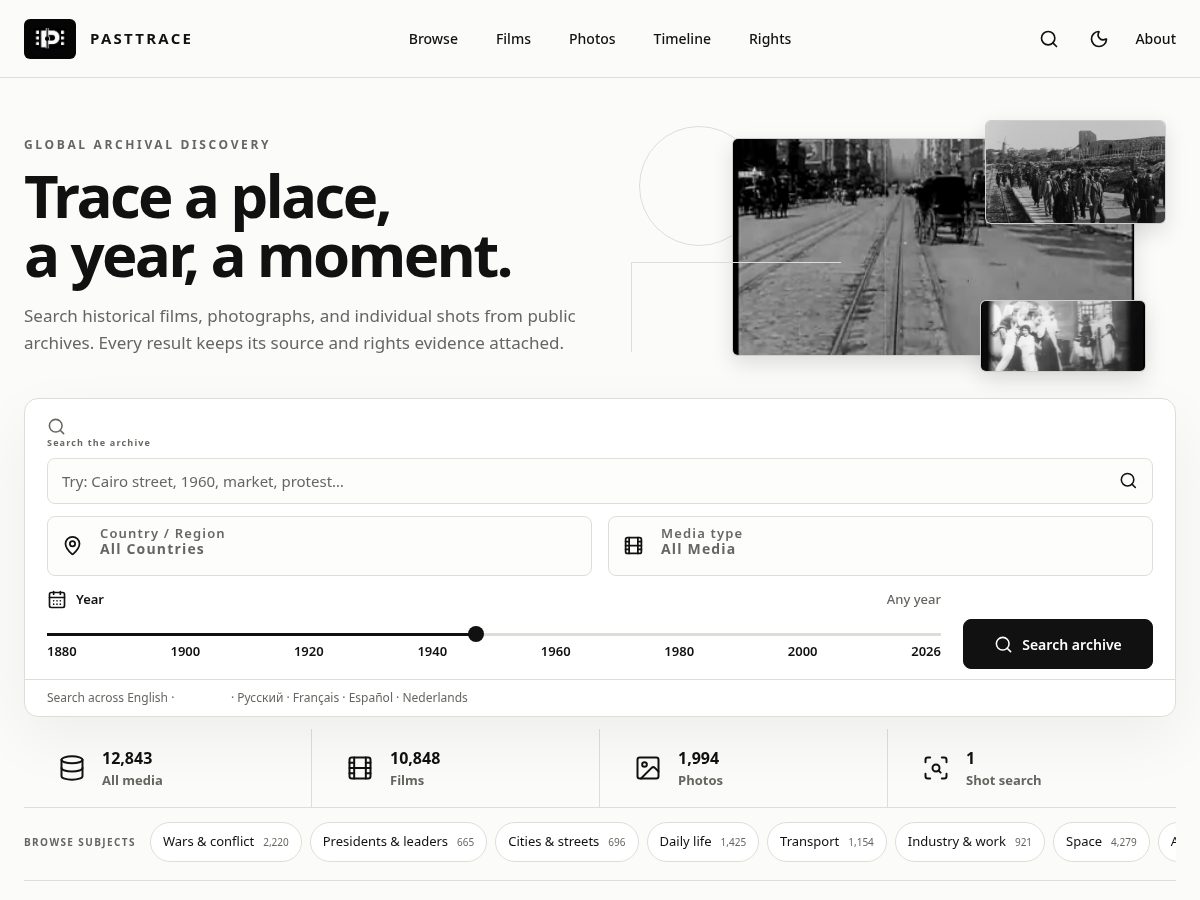Image resolution: width=1200 pixels, height=900 pixels.
Task: Click the film strip icon in Media type
Action: click(634, 546)
